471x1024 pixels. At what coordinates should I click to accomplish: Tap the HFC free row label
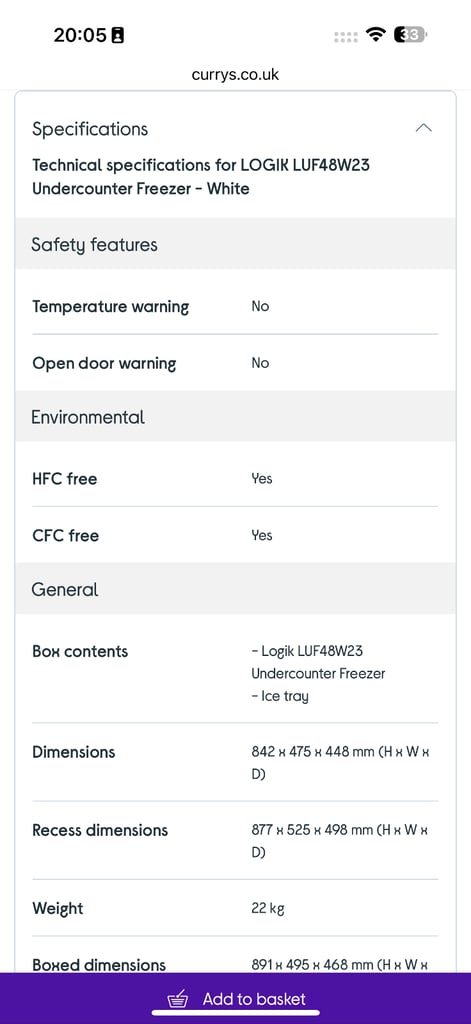tap(65, 479)
